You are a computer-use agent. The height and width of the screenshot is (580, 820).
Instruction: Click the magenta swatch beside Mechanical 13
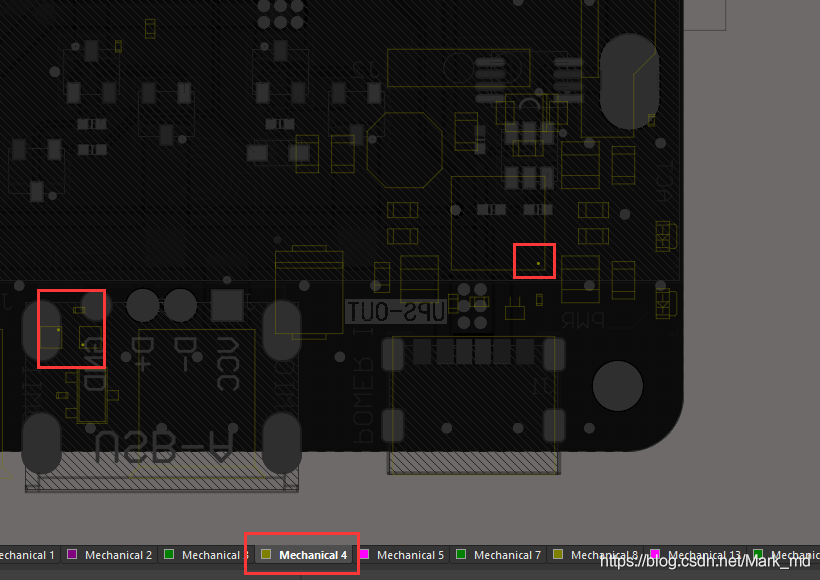[655, 555]
